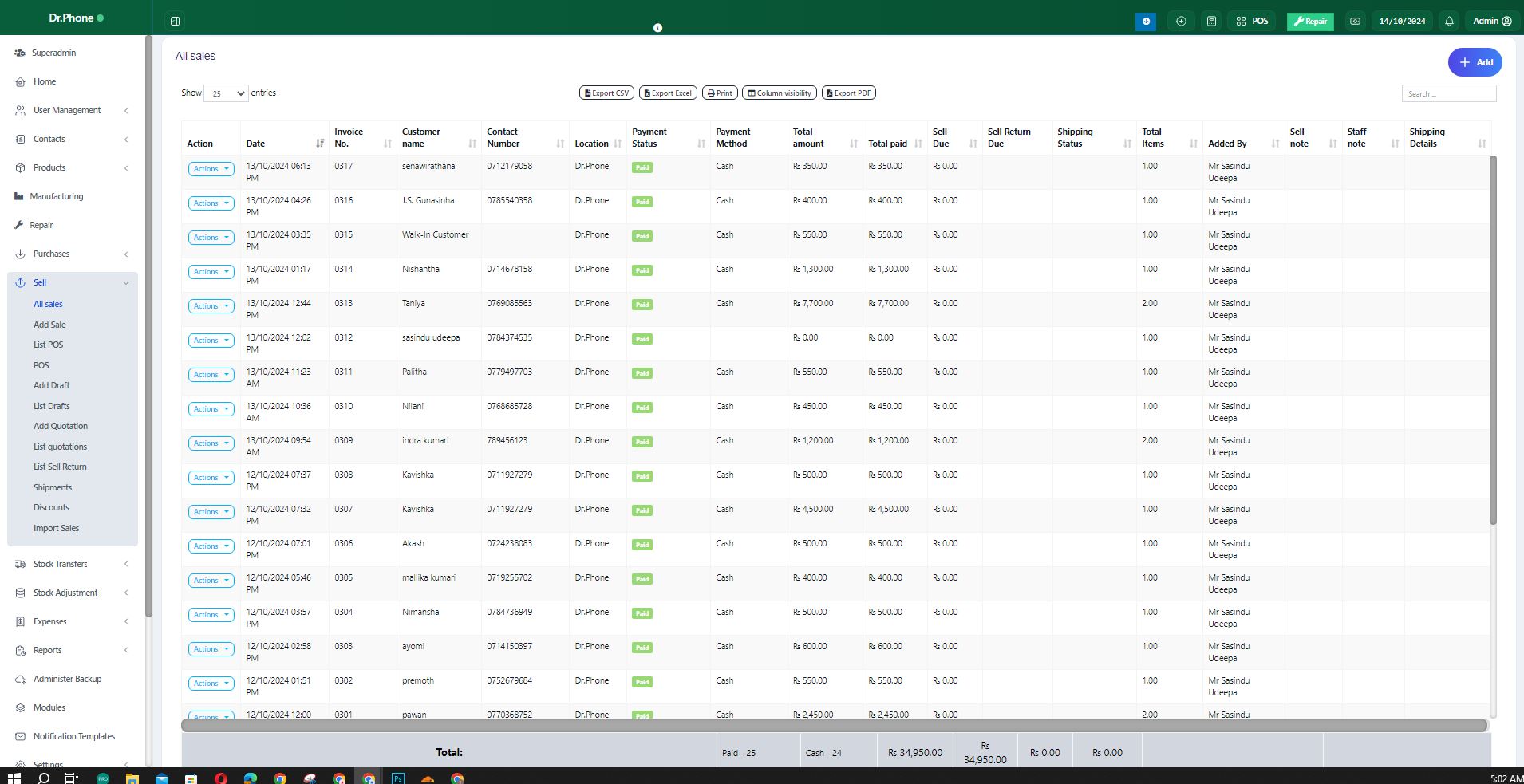The height and width of the screenshot is (784, 1524).
Task: Click the info circle icon at top
Action: (x=657, y=28)
